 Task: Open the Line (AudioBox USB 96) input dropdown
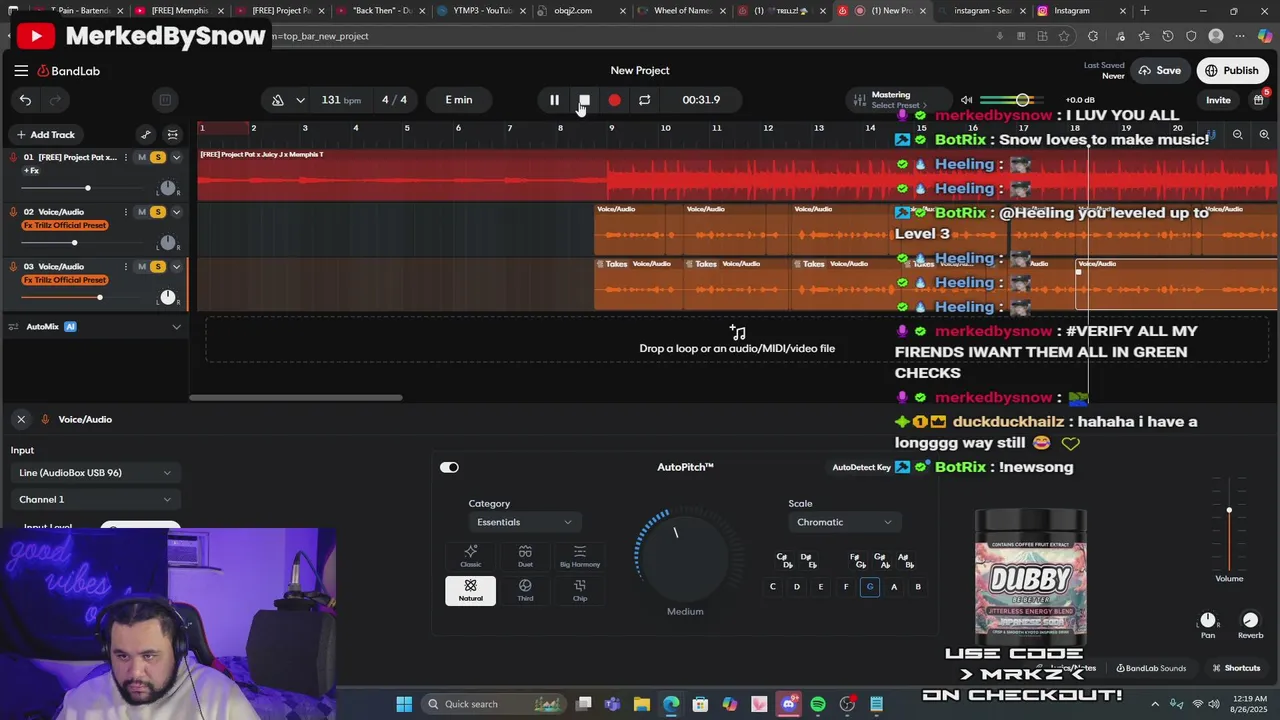tap(95, 473)
